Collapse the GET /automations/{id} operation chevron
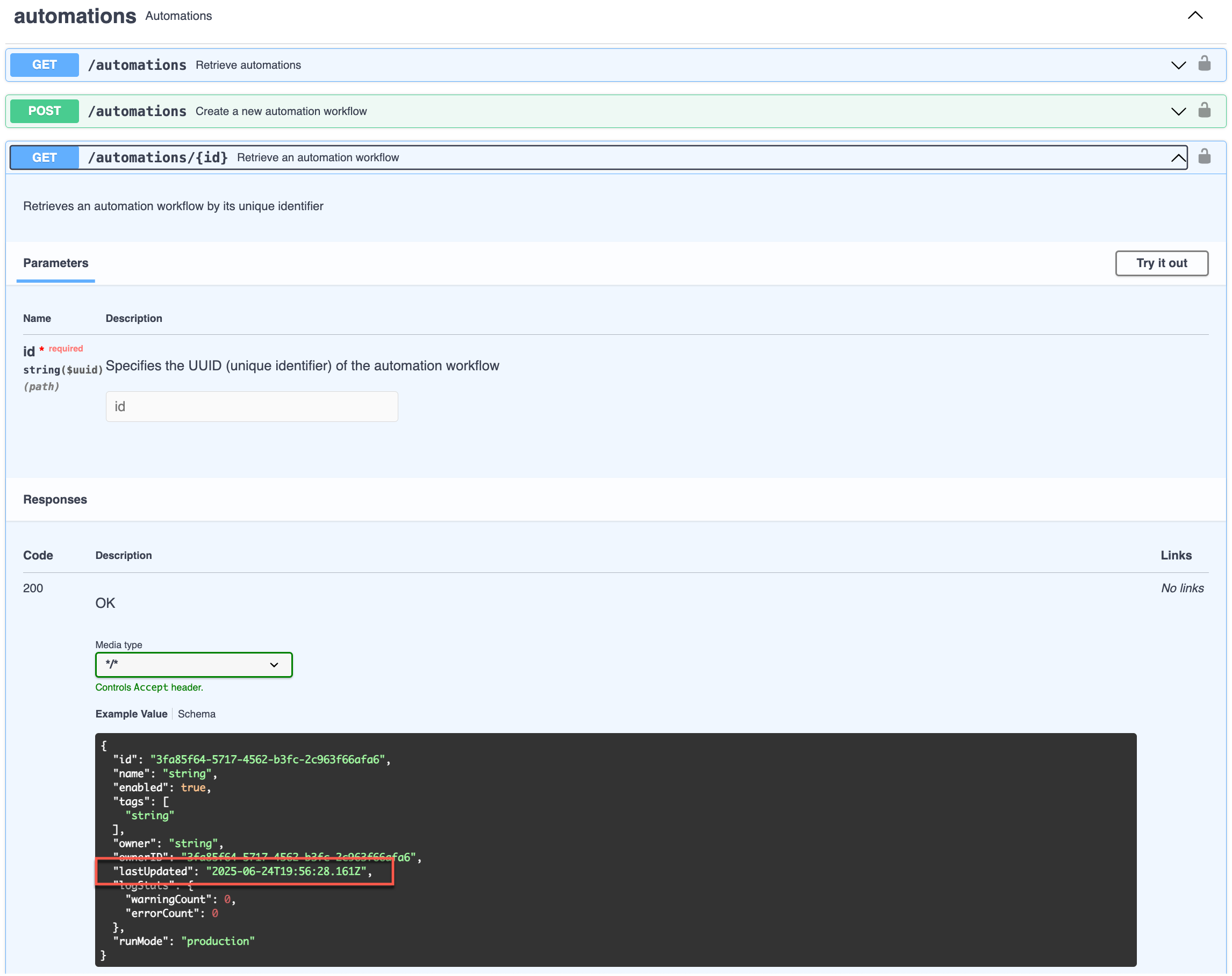Viewport: 1232px width, 976px height. tap(1178, 157)
